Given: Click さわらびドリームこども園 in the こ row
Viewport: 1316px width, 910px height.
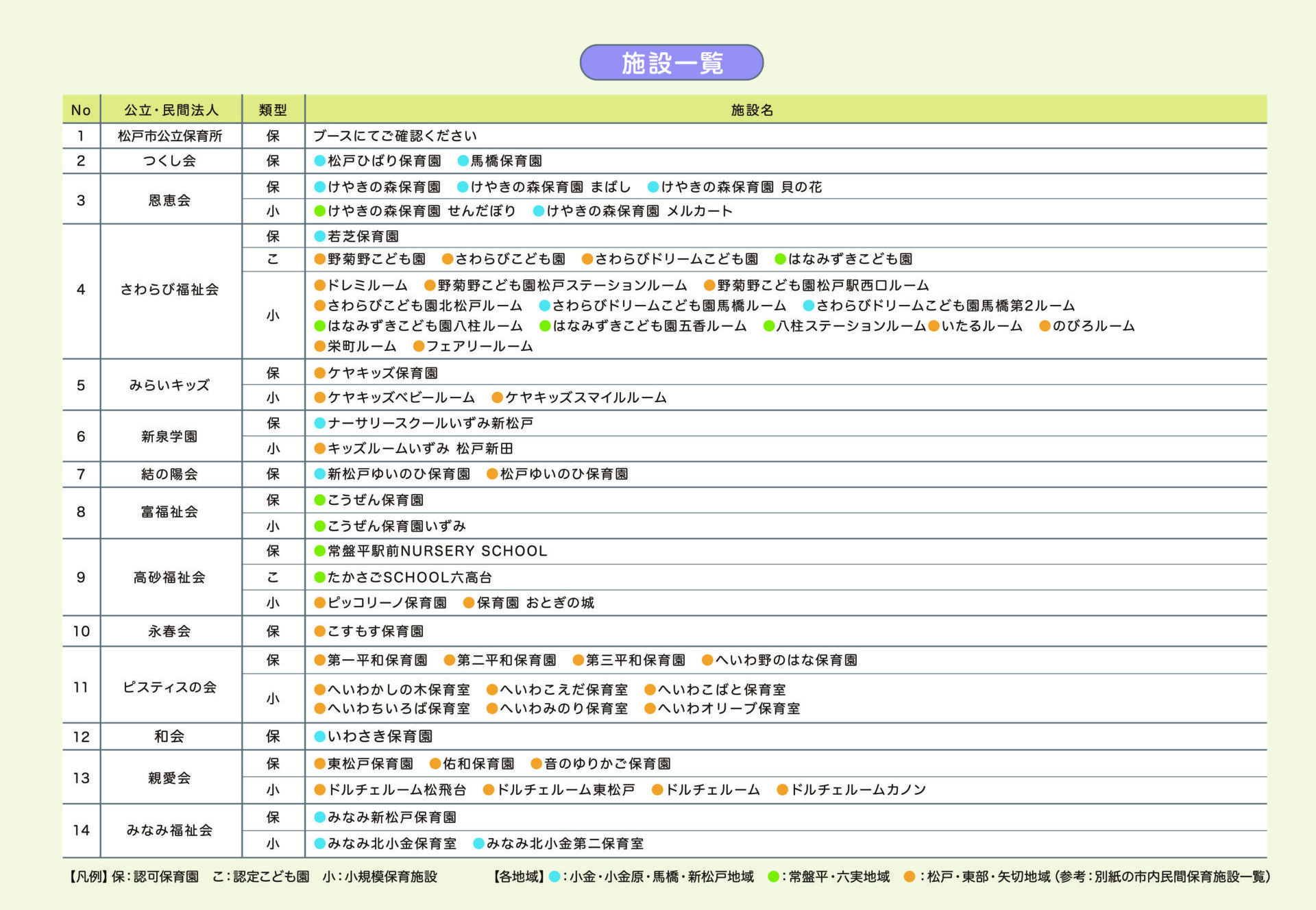Looking at the screenshot, I should [677, 258].
